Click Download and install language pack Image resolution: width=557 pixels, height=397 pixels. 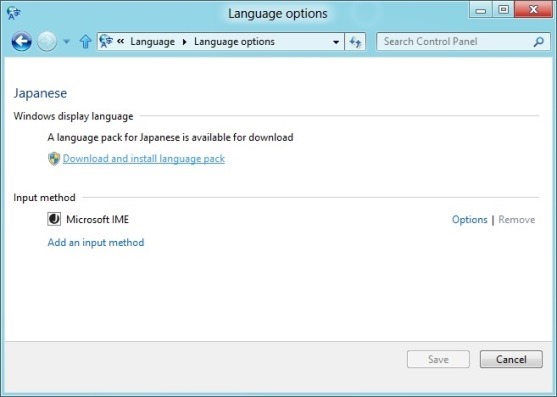coord(144,158)
